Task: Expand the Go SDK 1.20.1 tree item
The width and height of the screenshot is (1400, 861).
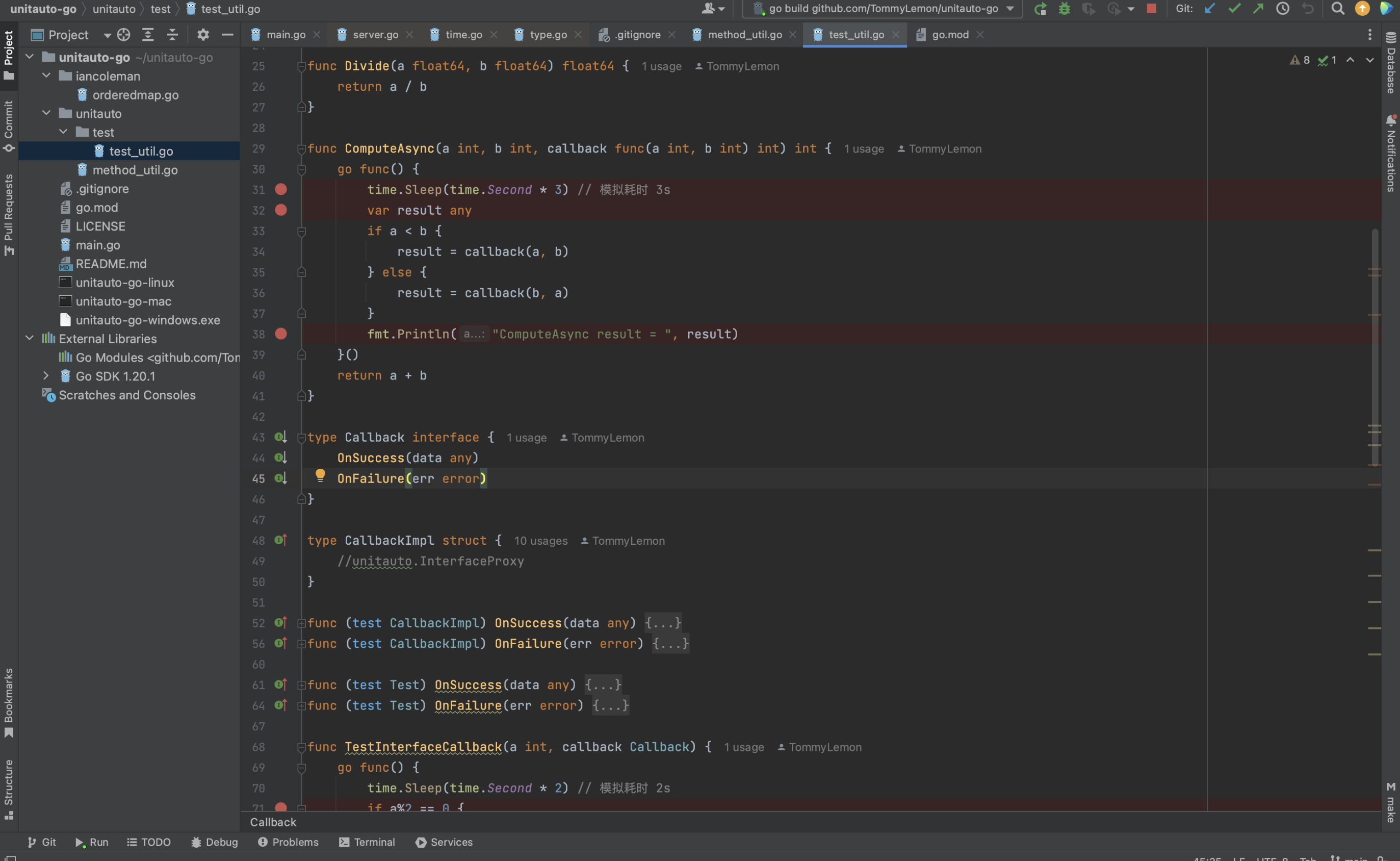Action: click(45, 376)
